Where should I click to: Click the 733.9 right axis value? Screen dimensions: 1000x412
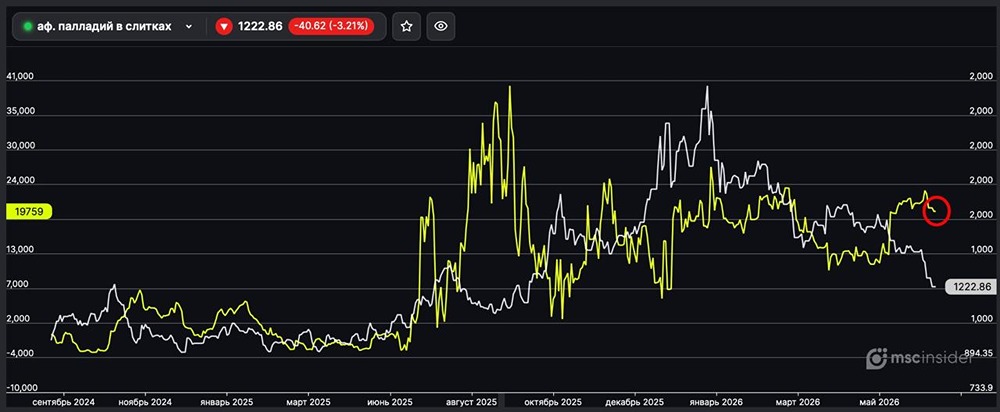(x=981, y=388)
